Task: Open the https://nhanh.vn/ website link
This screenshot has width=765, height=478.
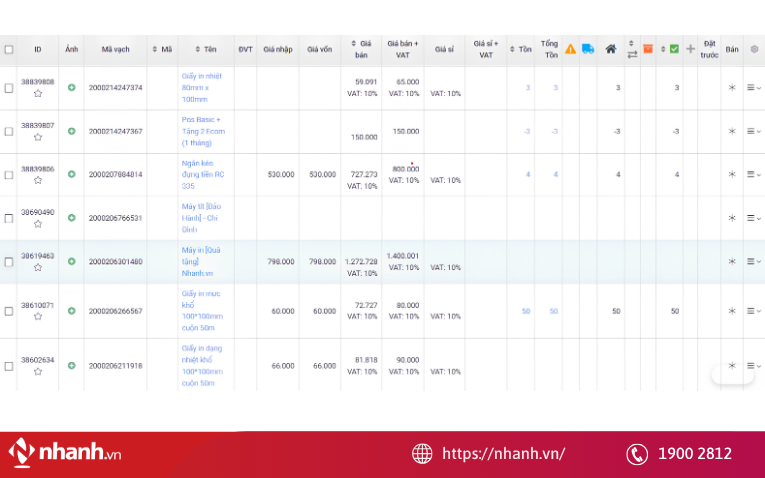Action: click(503, 454)
